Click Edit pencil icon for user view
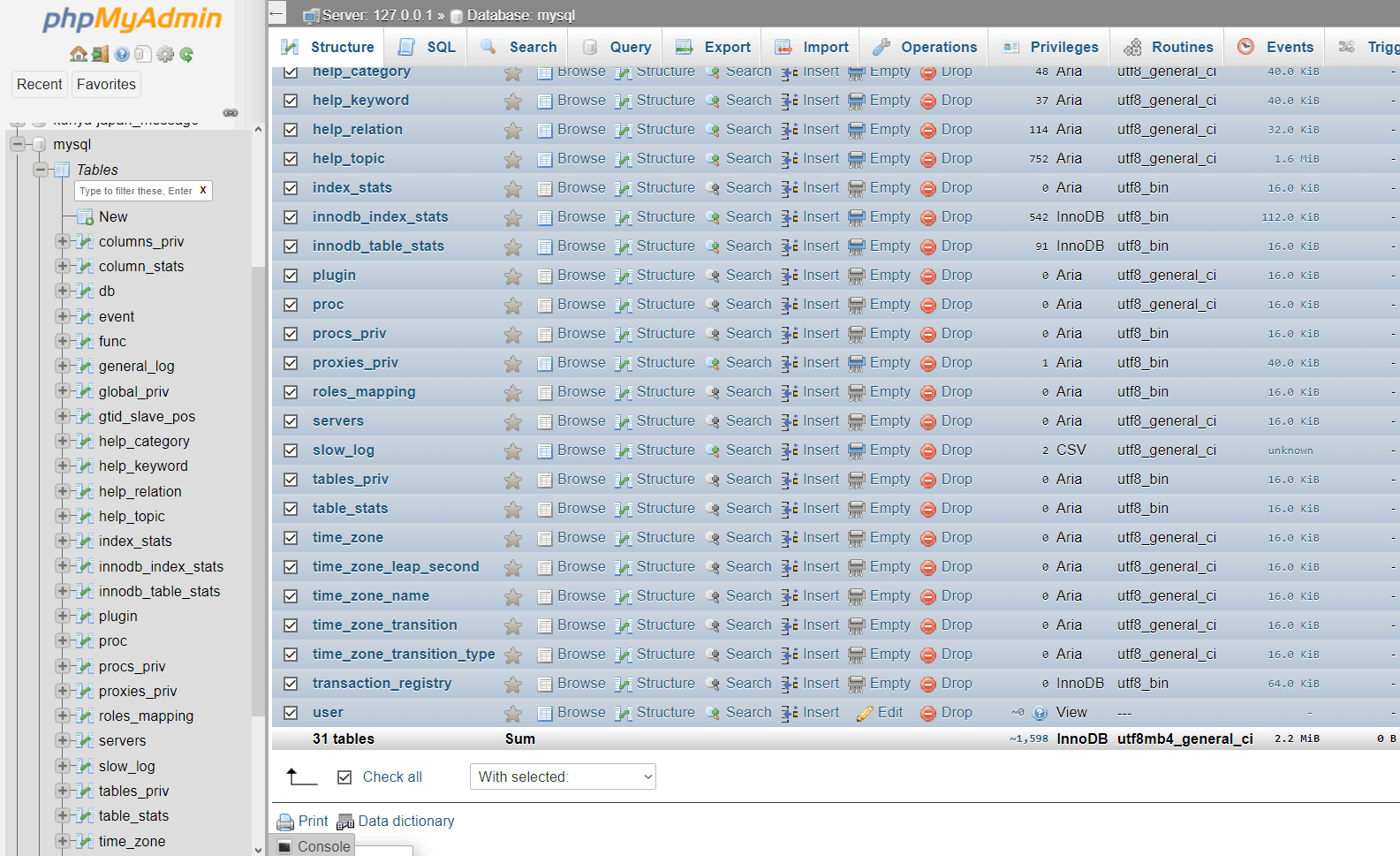Viewport: 1400px width, 856px height. point(865,713)
